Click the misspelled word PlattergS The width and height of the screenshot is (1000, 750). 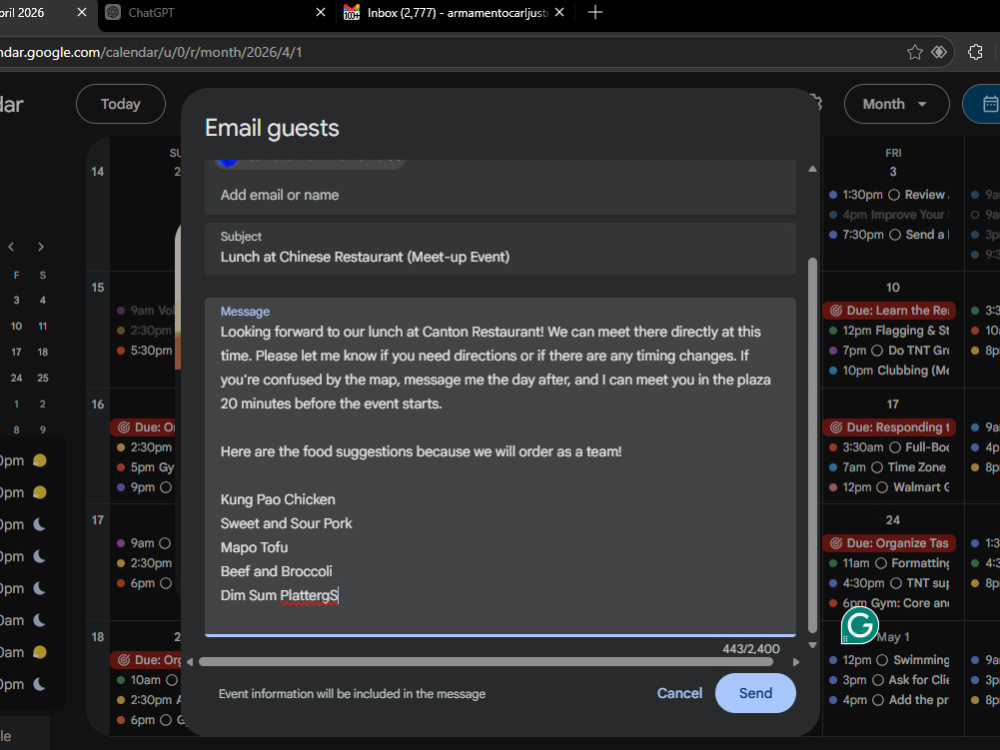309,596
